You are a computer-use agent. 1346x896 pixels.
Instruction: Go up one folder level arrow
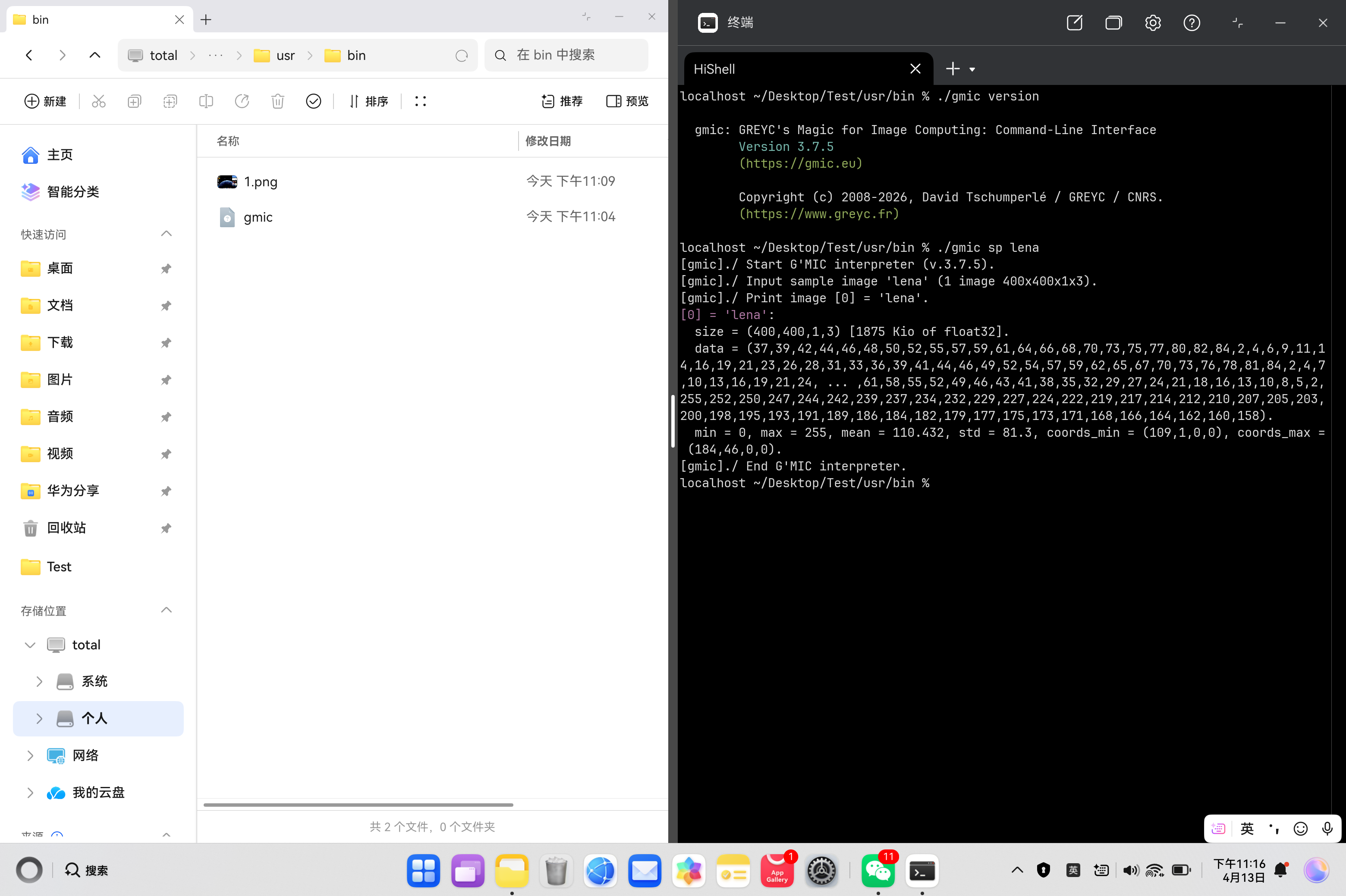pyautogui.click(x=95, y=55)
